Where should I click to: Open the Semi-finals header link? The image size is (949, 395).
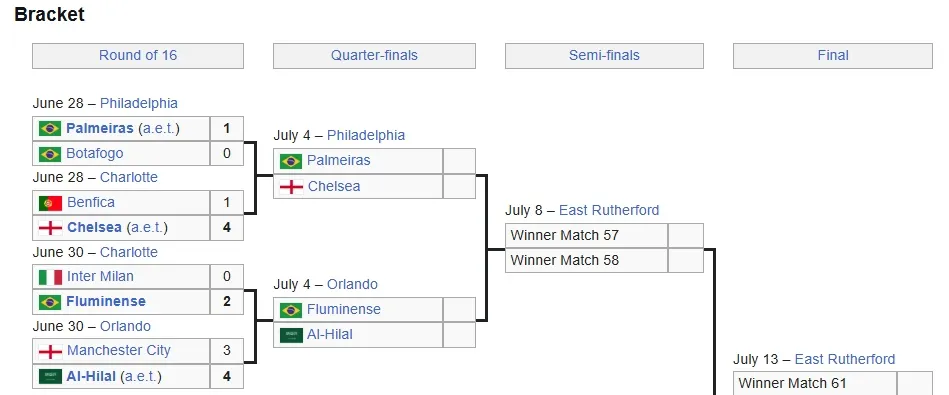click(x=604, y=56)
